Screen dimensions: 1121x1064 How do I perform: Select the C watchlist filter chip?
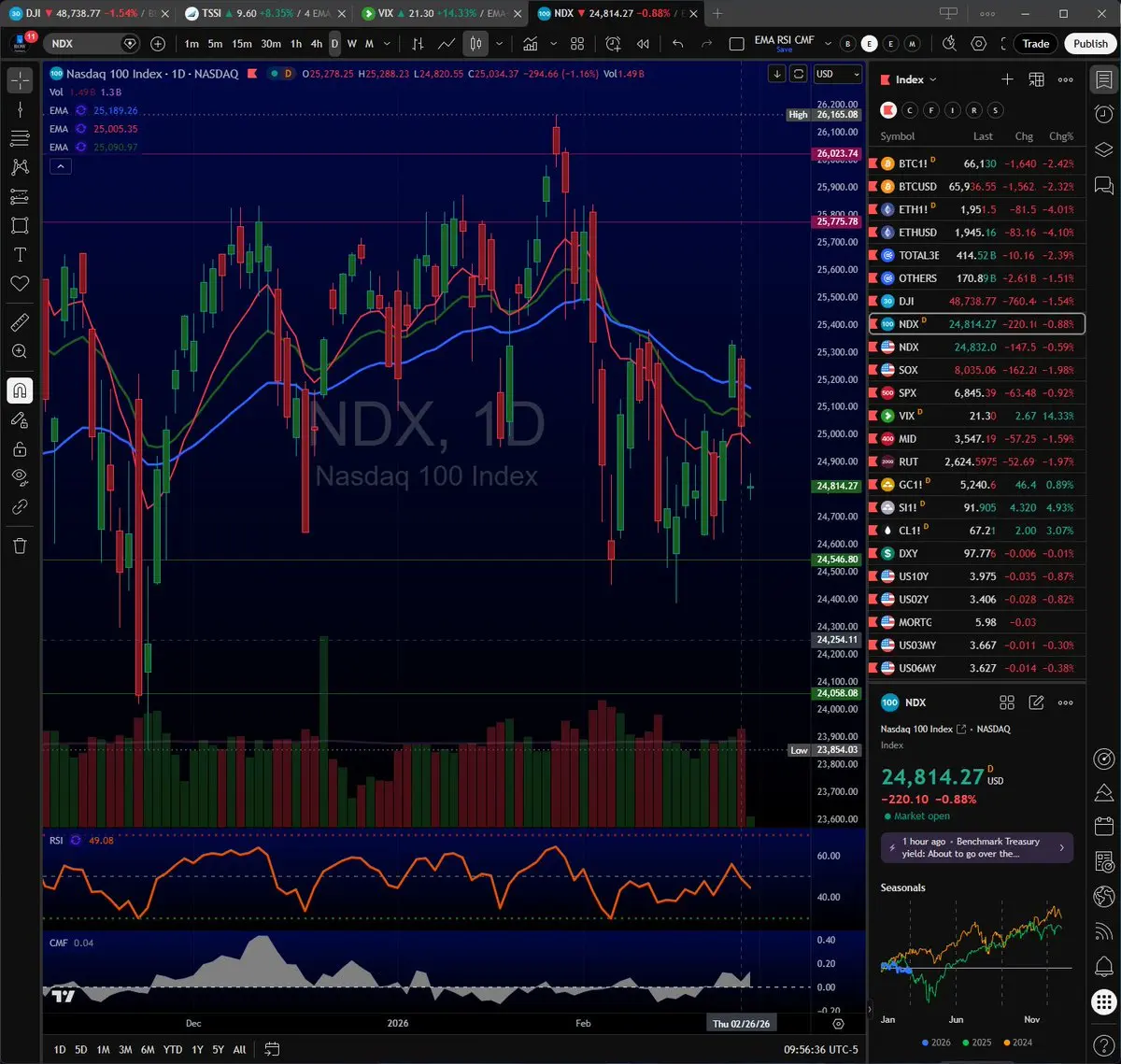tap(911, 110)
